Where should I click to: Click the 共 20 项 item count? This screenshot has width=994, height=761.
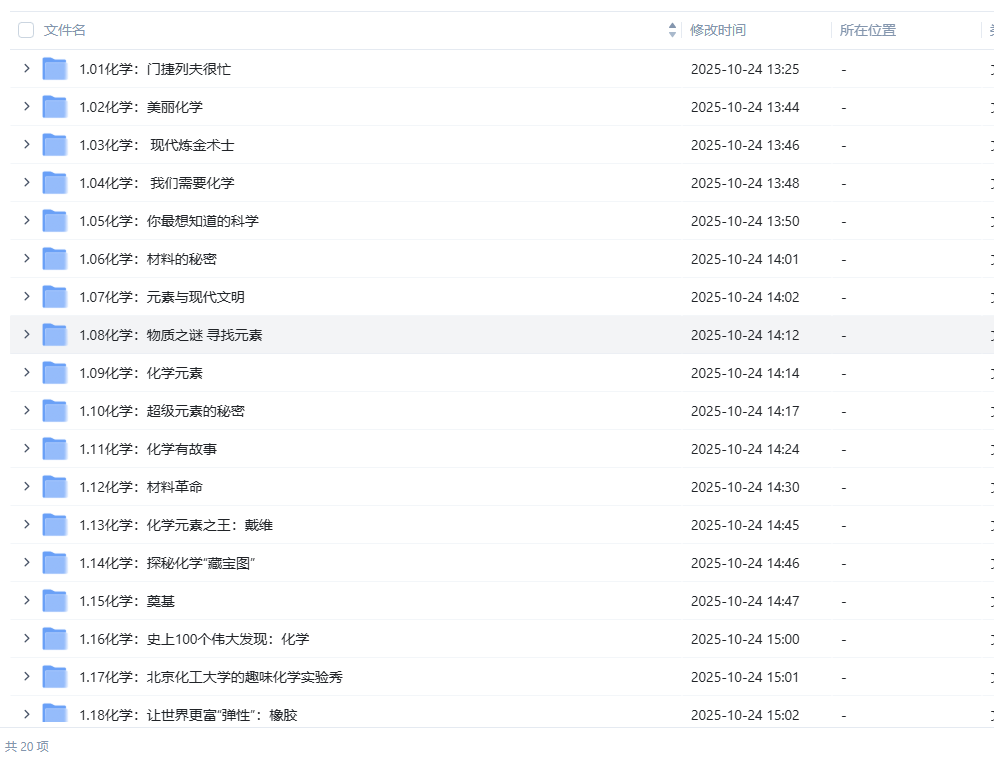[27, 746]
